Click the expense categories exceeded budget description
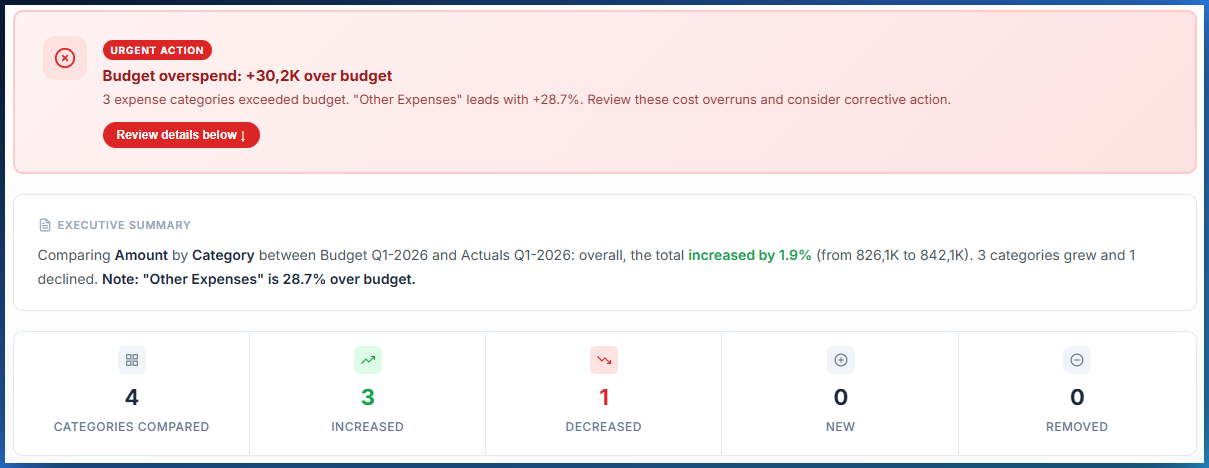 click(x=526, y=100)
